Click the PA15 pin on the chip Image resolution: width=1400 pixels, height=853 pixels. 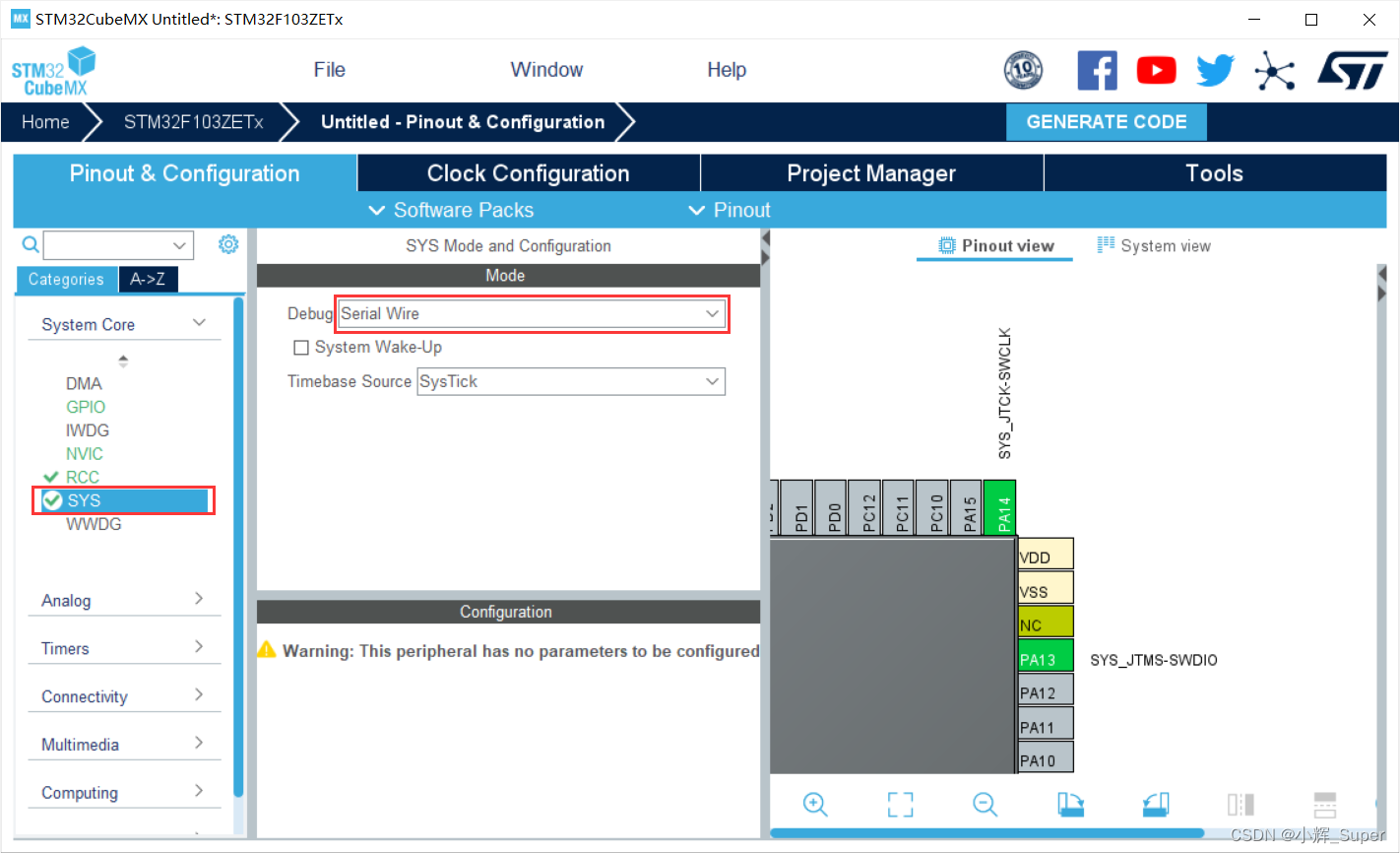point(966,507)
